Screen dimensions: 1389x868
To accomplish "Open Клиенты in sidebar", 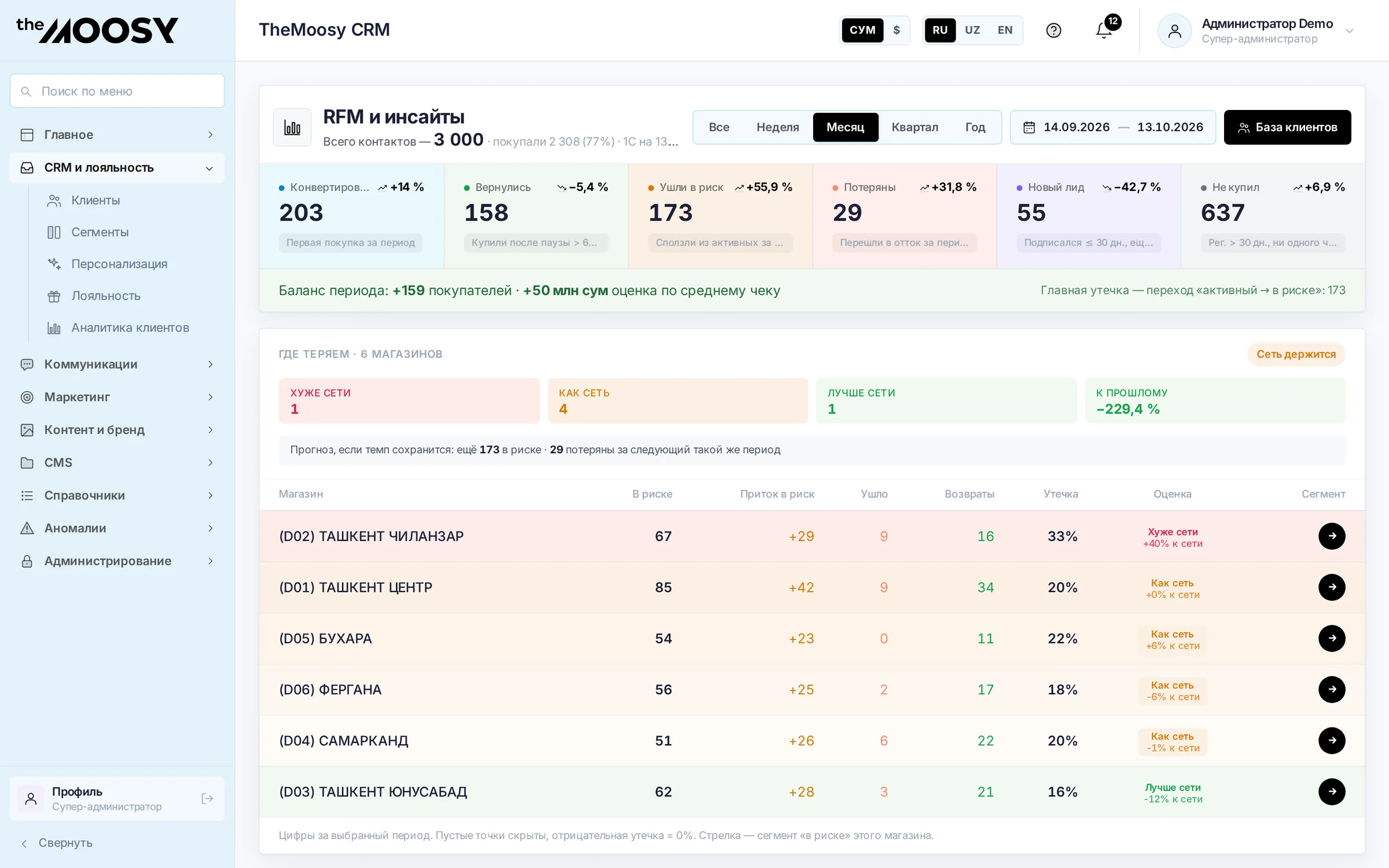I will pyautogui.click(x=95, y=200).
